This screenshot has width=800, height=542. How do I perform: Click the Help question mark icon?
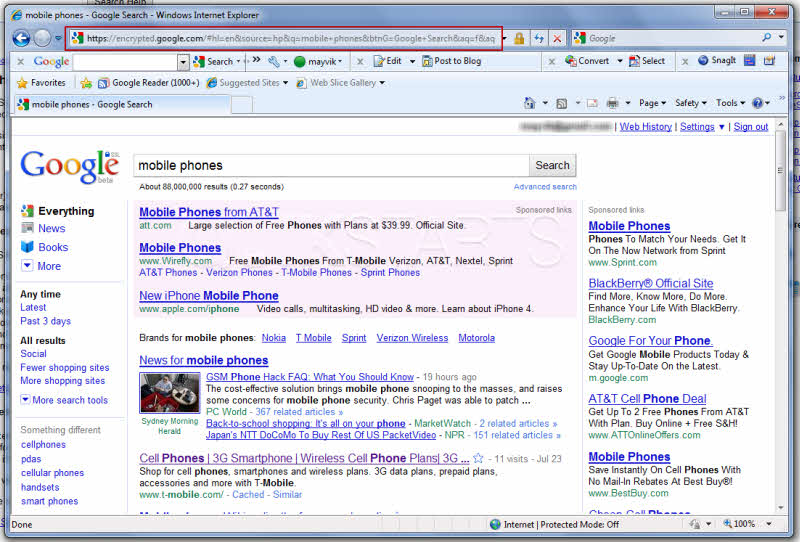(757, 103)
